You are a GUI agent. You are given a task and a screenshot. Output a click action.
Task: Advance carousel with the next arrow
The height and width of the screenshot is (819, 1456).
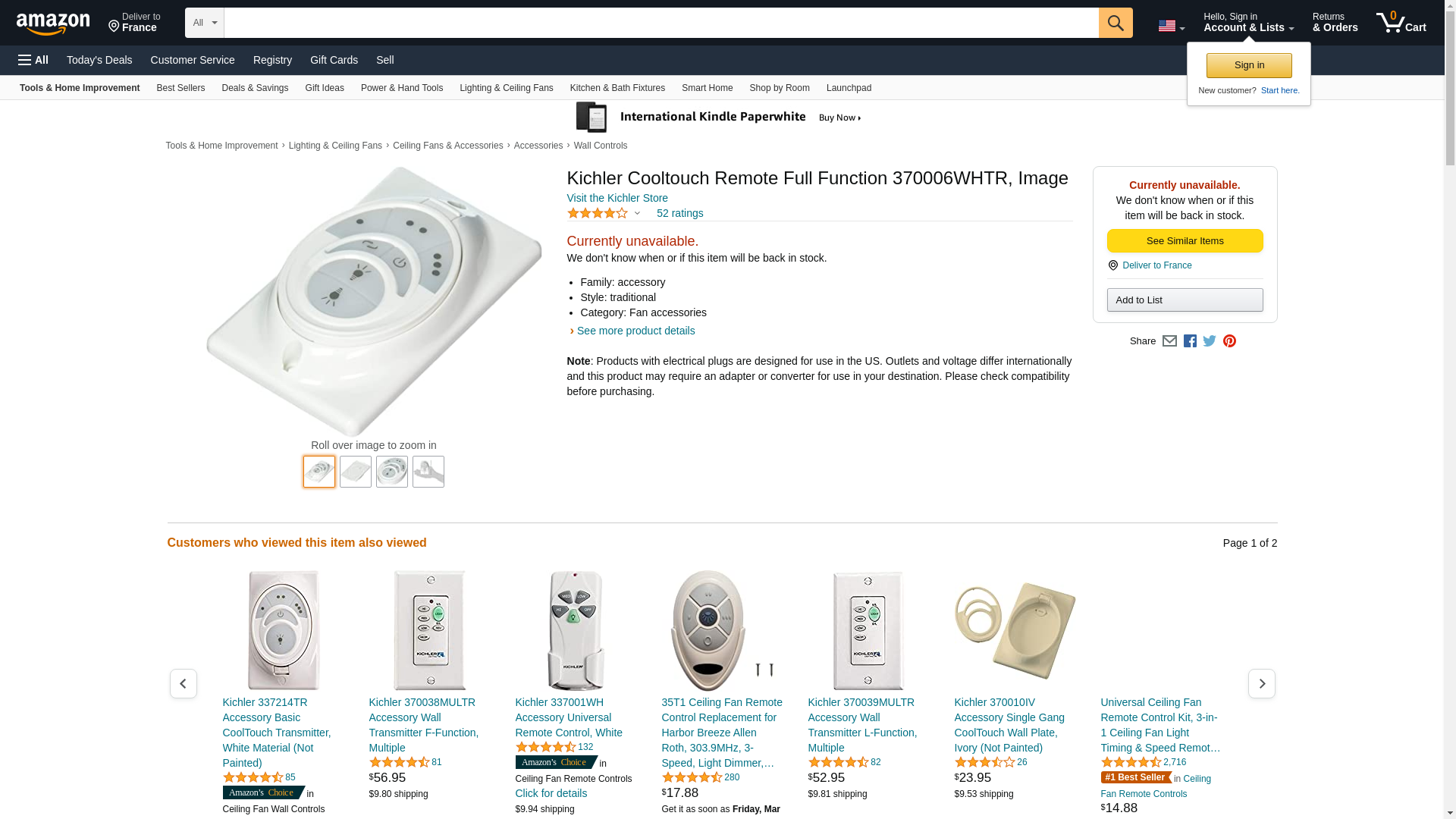[1261, 684]
